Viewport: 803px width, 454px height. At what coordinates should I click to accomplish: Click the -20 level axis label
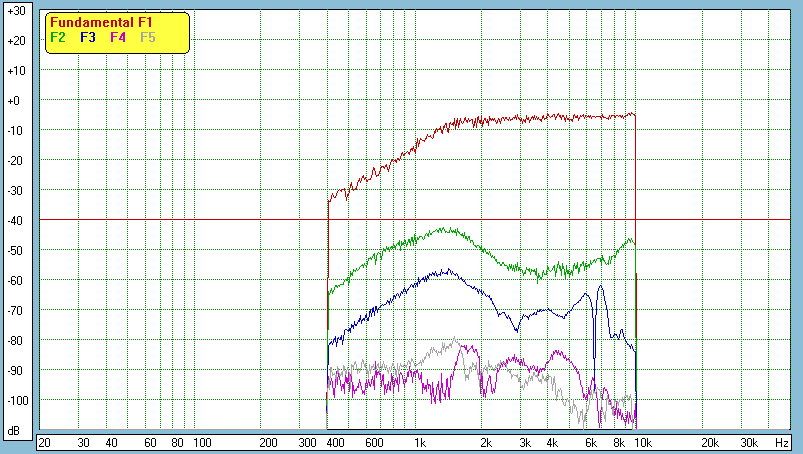(15, 161)
